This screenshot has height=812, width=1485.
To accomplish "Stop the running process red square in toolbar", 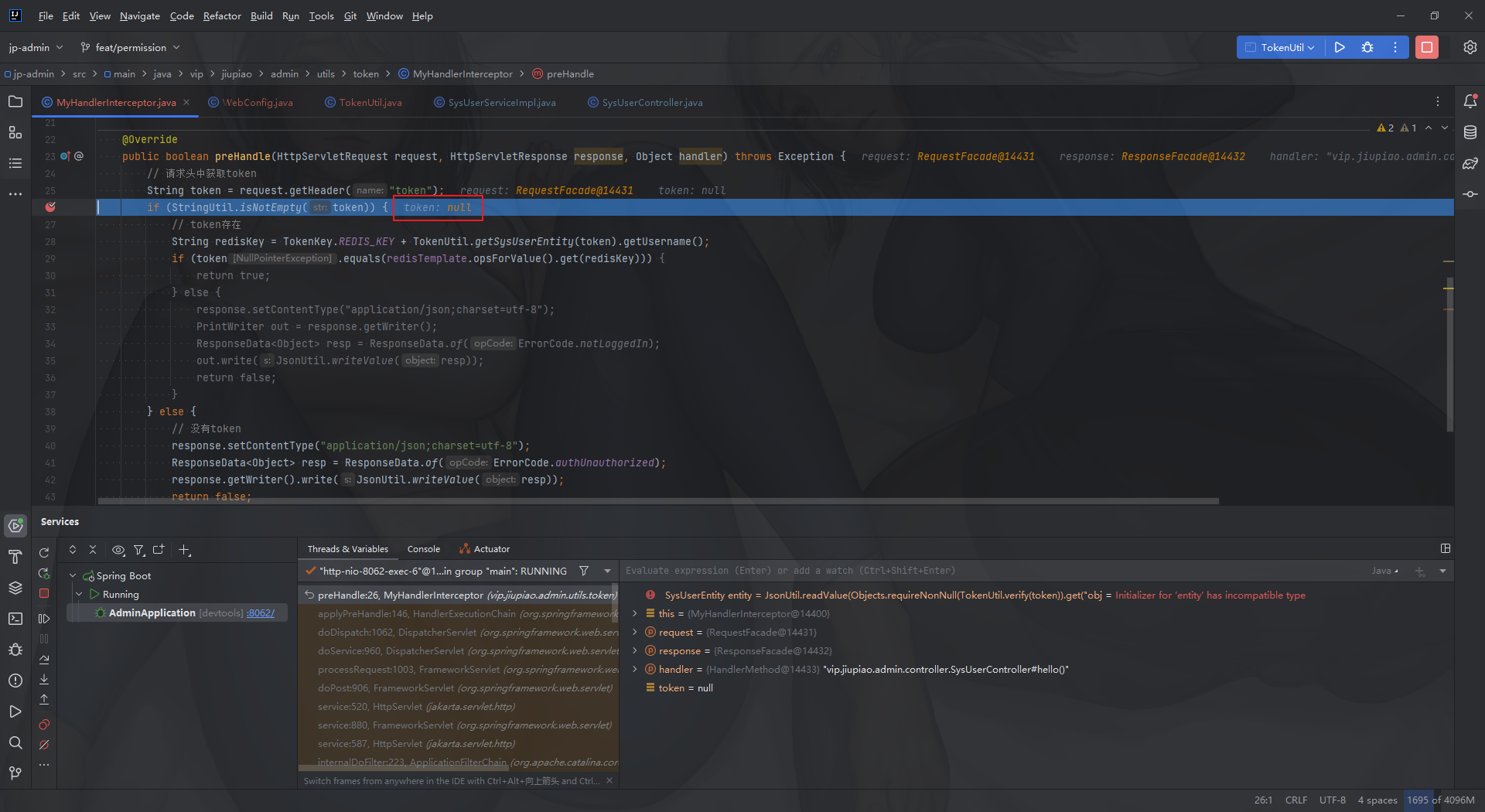I will click(x=1427, y=47).
